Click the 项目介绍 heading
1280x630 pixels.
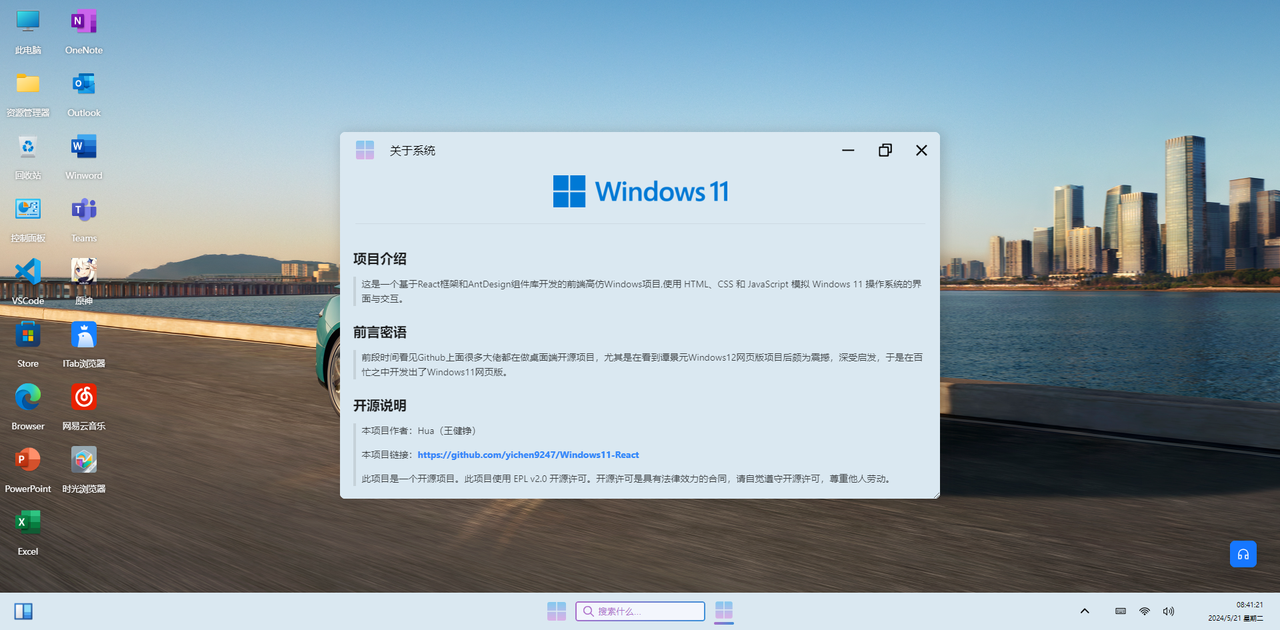pyautogui.click(x=380, y=259)
